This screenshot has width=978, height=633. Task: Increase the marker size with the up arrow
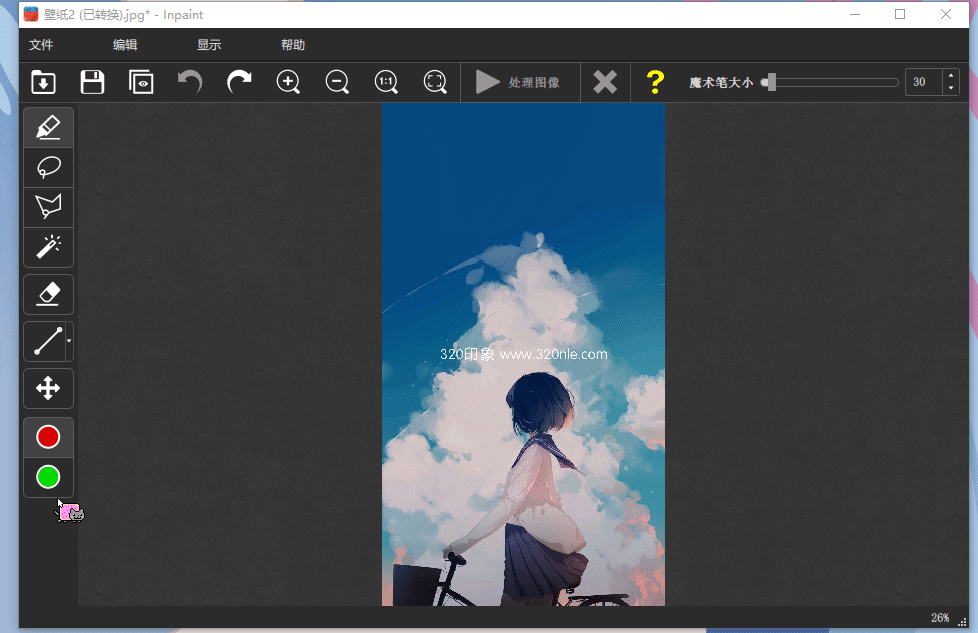tap(950, 76)
